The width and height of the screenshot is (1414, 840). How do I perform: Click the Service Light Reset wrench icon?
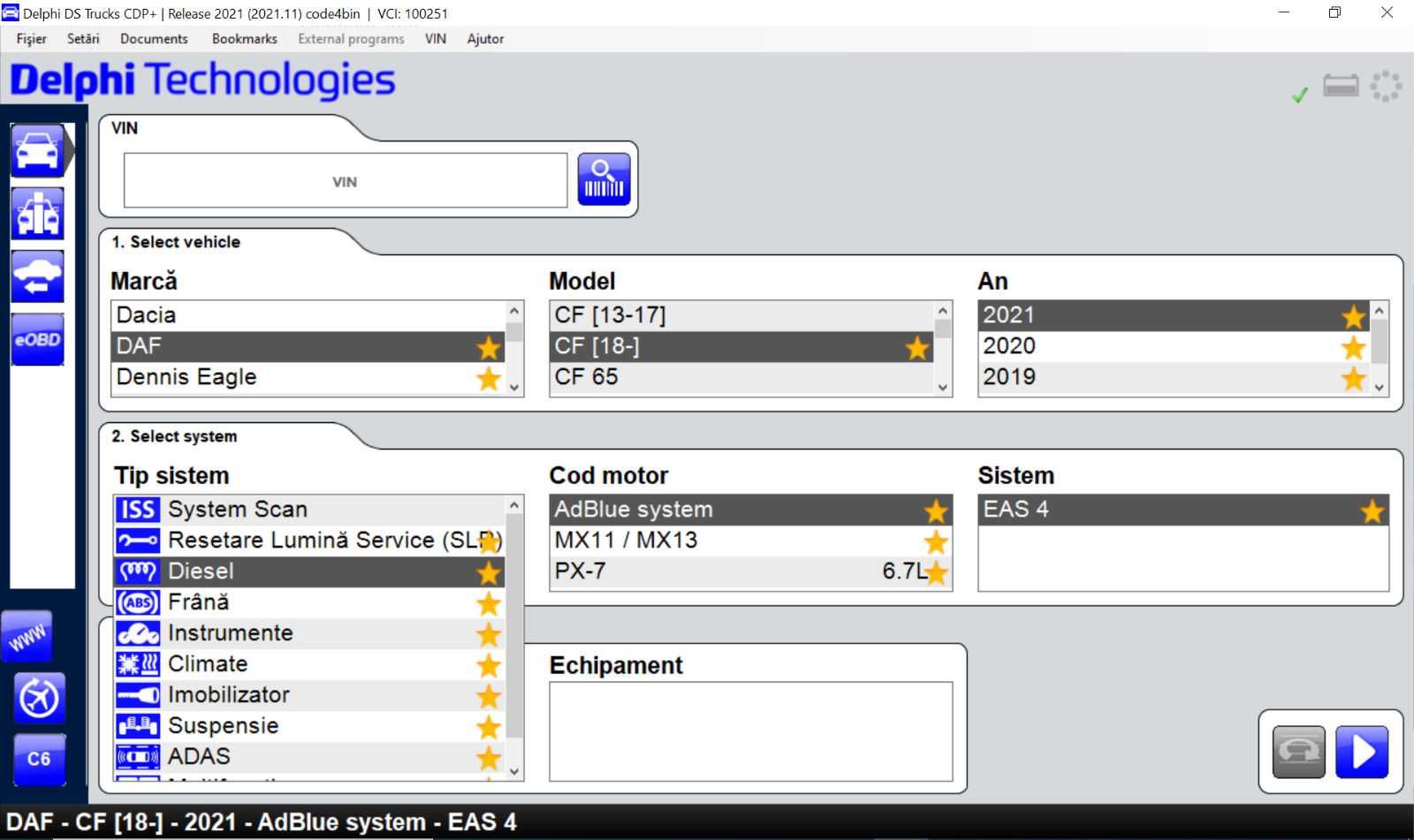(138, 541)
